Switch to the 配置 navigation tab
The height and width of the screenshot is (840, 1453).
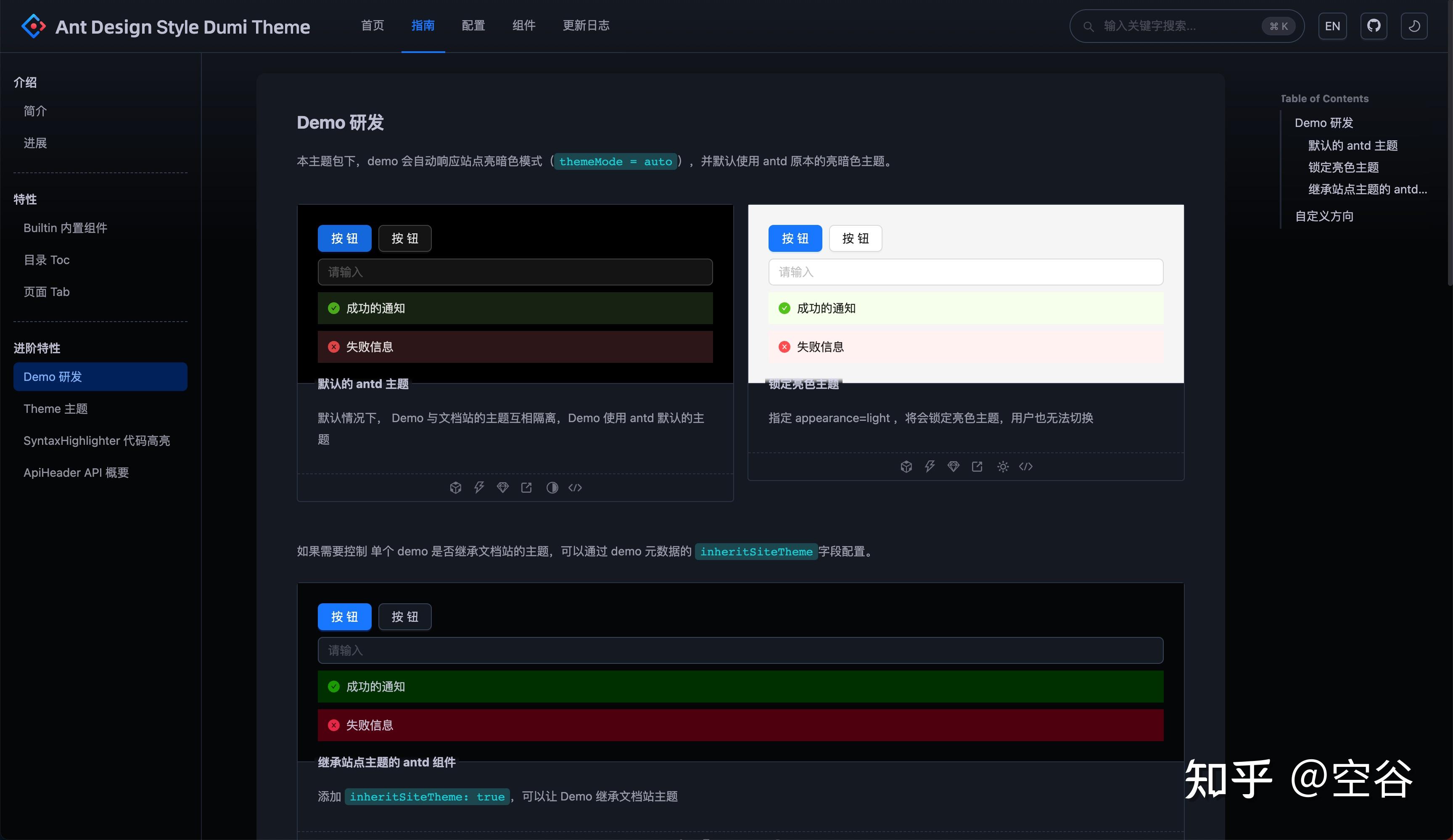point(473,25)
